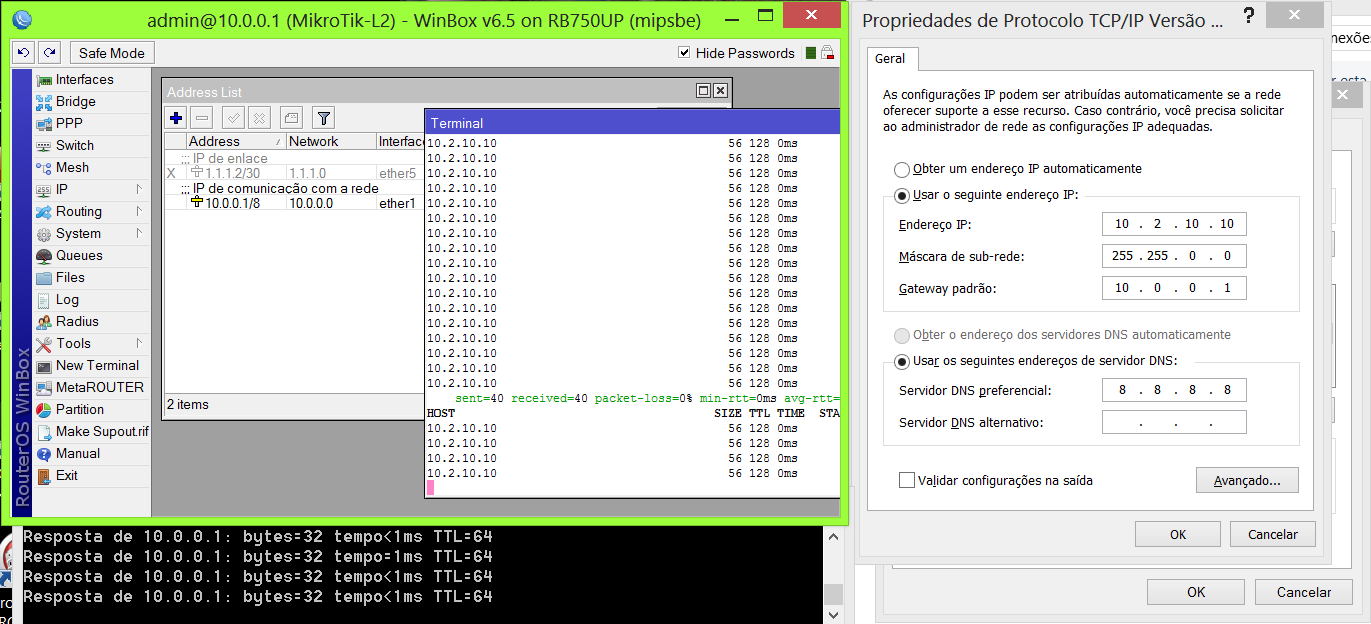Image resolution: width=1371 pixels, height=624 pixels.
Task: Open the Radius menu
Action: [x=77, y=322]
